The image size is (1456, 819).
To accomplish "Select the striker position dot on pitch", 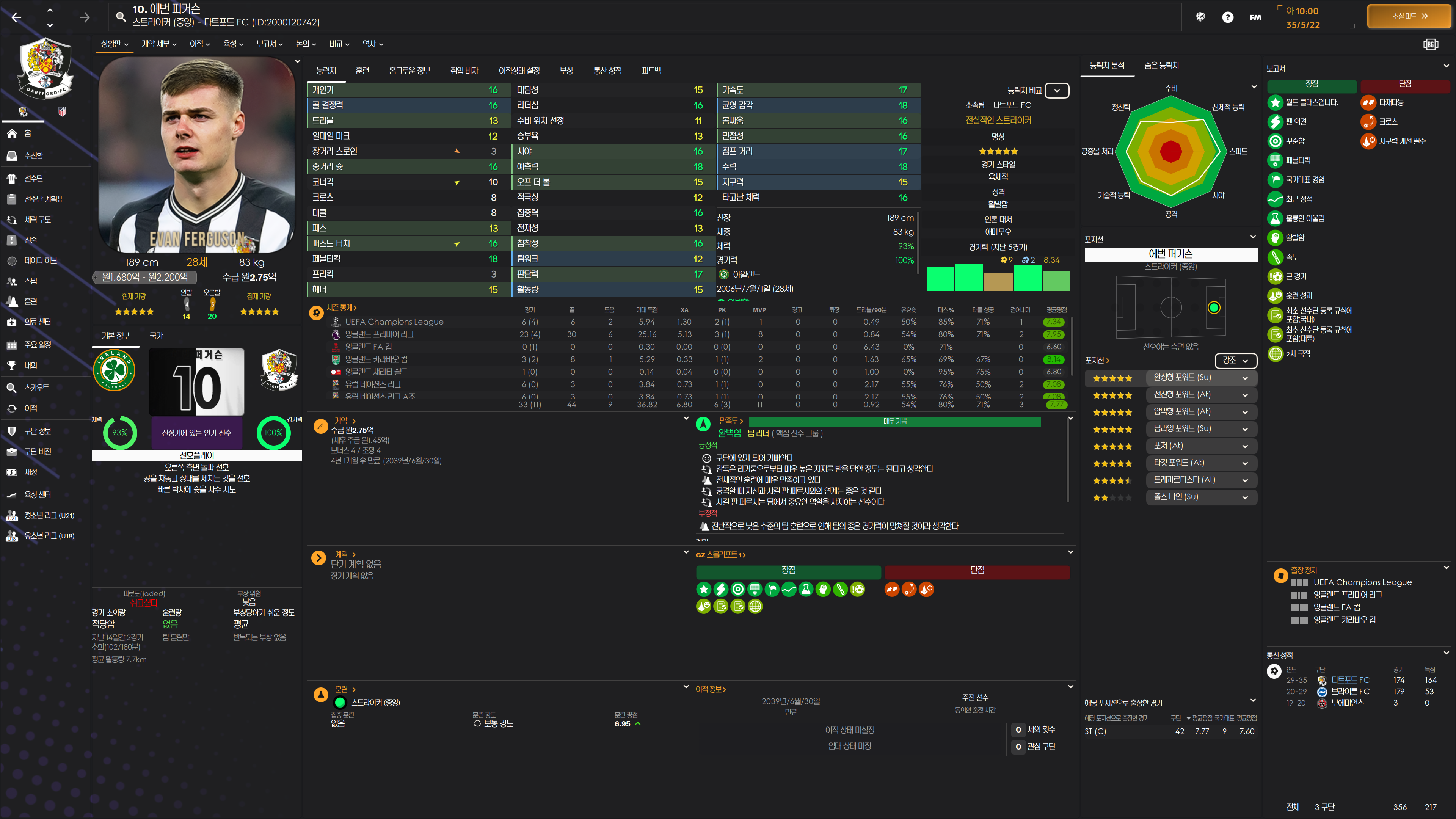I will click(x=1213, y=308).
